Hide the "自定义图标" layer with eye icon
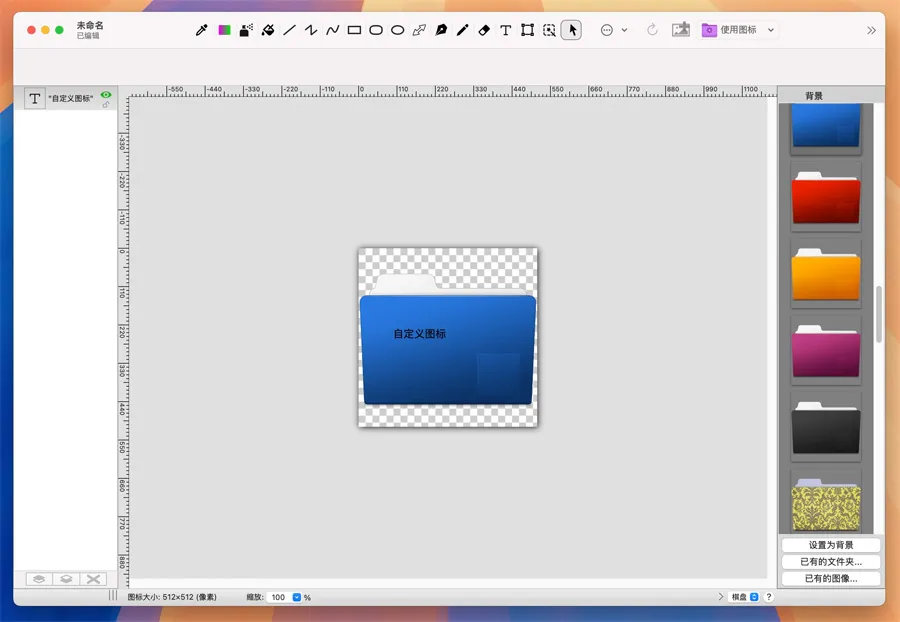Screen dimensions: 900x622 pyautogui.click(x=106, y=94)
